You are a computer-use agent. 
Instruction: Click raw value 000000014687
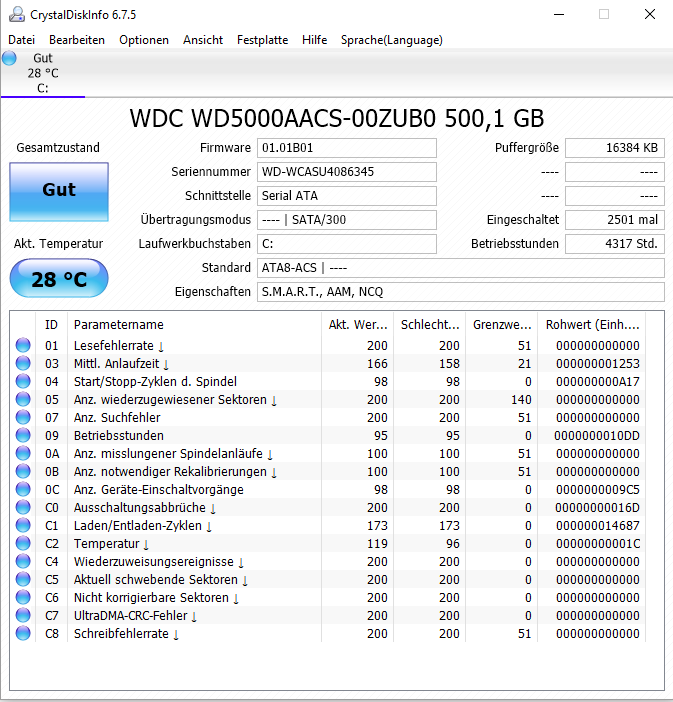(x=598, y=526)
